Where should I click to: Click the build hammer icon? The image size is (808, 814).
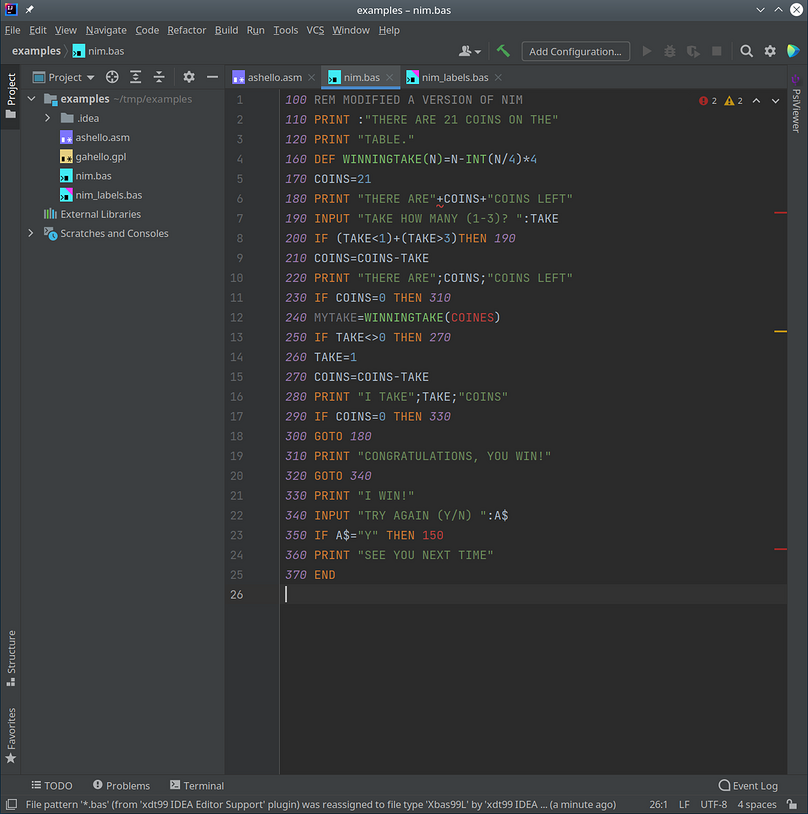click(x=503, y=50)
